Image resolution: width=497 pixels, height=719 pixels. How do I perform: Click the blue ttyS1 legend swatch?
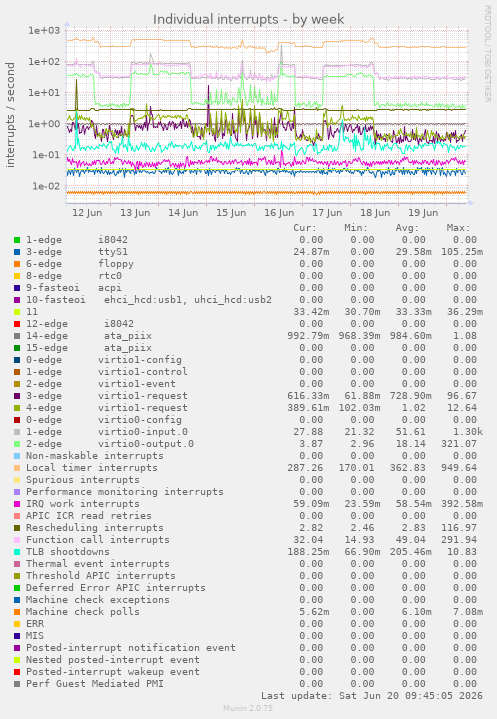[17, 252]
